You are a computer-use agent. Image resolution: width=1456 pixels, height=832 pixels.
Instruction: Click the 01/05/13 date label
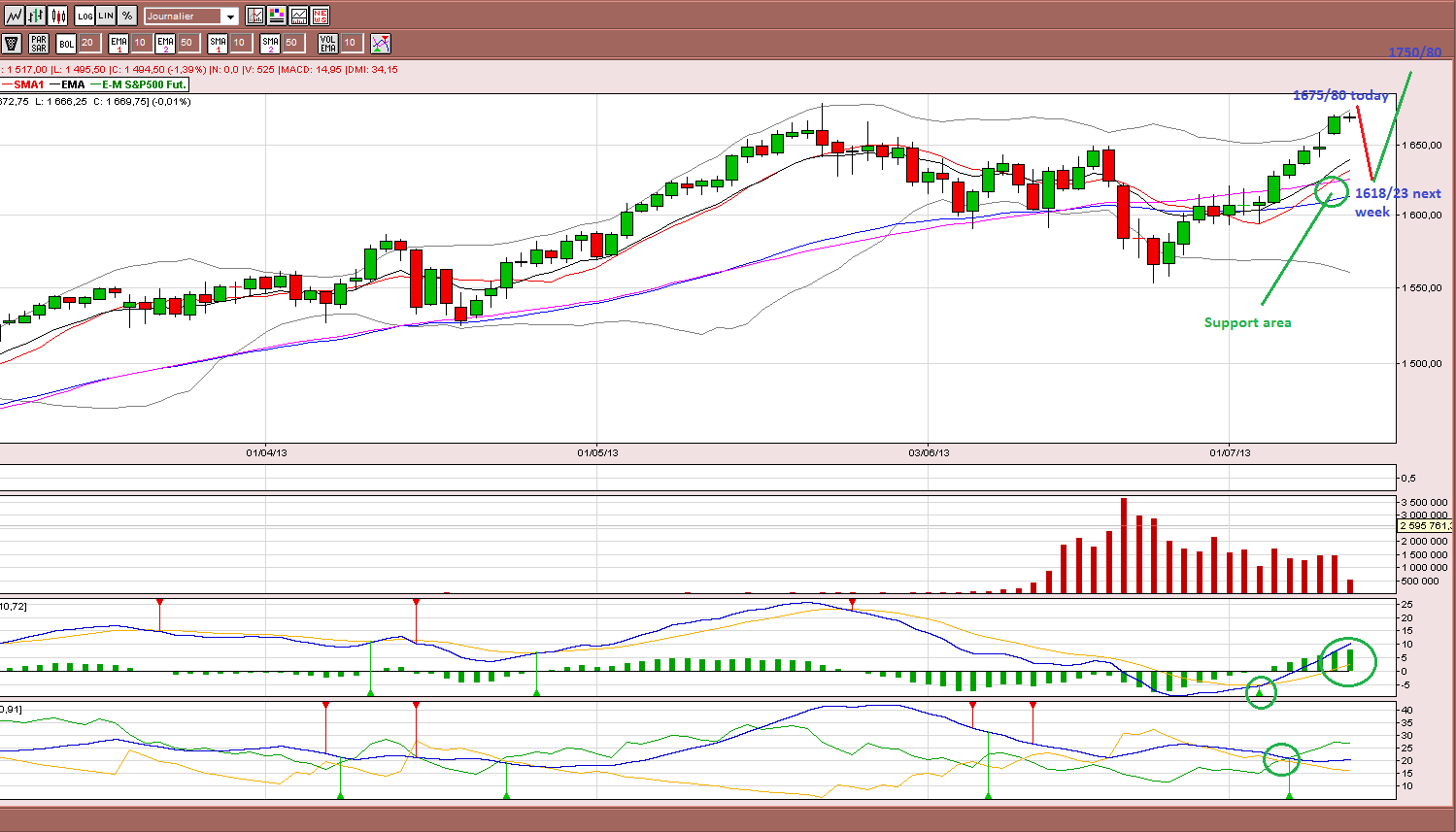pyautogui.click(x=597, y=453)
